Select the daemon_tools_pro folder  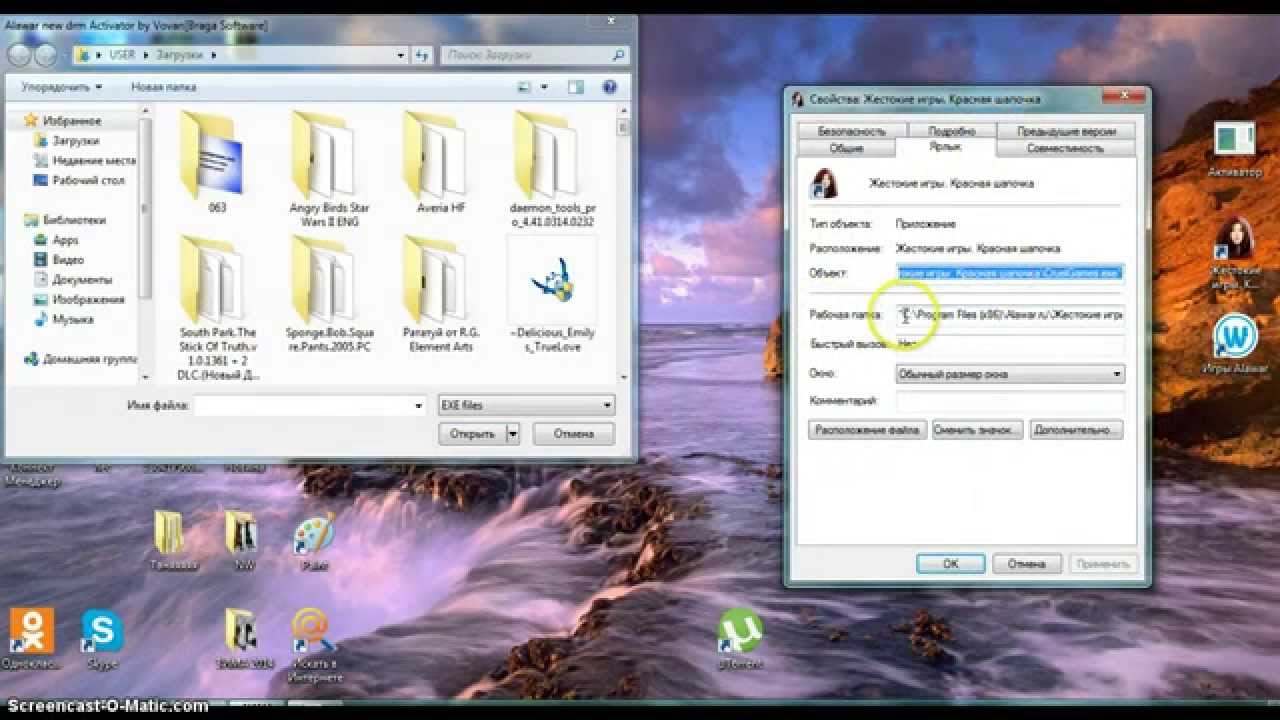552,168
